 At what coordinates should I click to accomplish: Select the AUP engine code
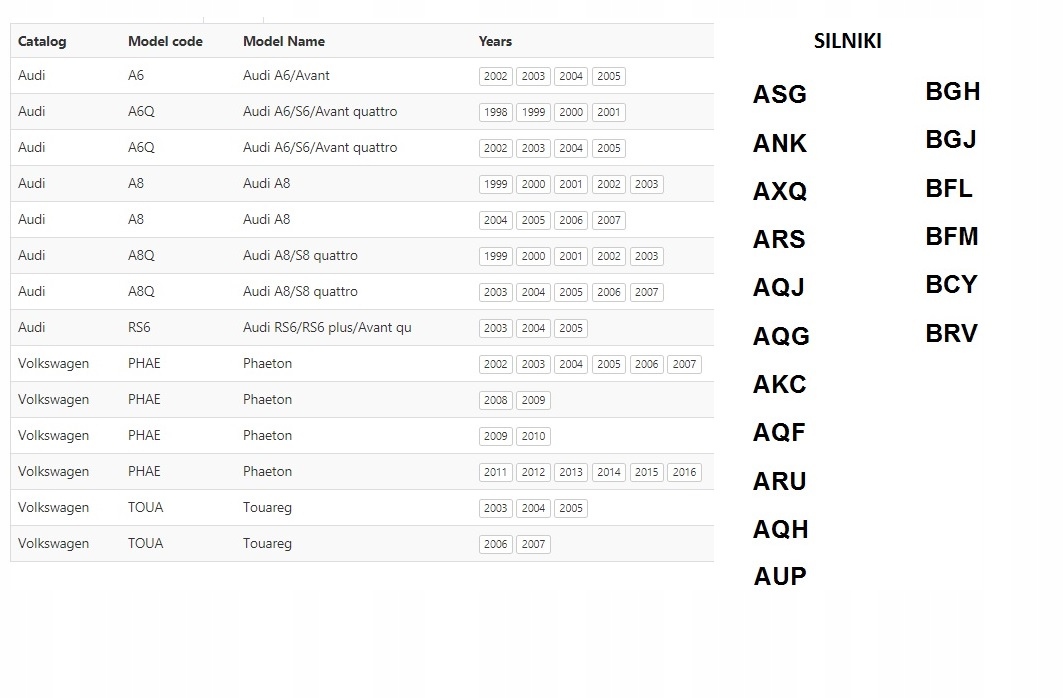click(x=779, y=576)
